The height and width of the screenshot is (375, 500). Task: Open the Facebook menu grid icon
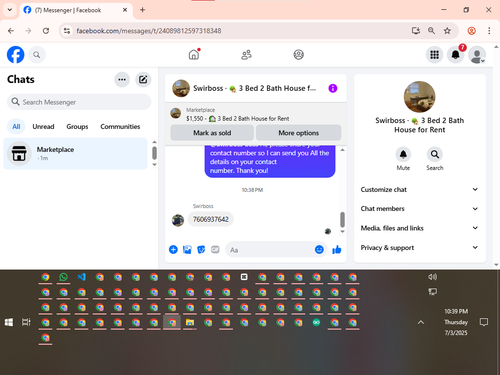point(434,55)
